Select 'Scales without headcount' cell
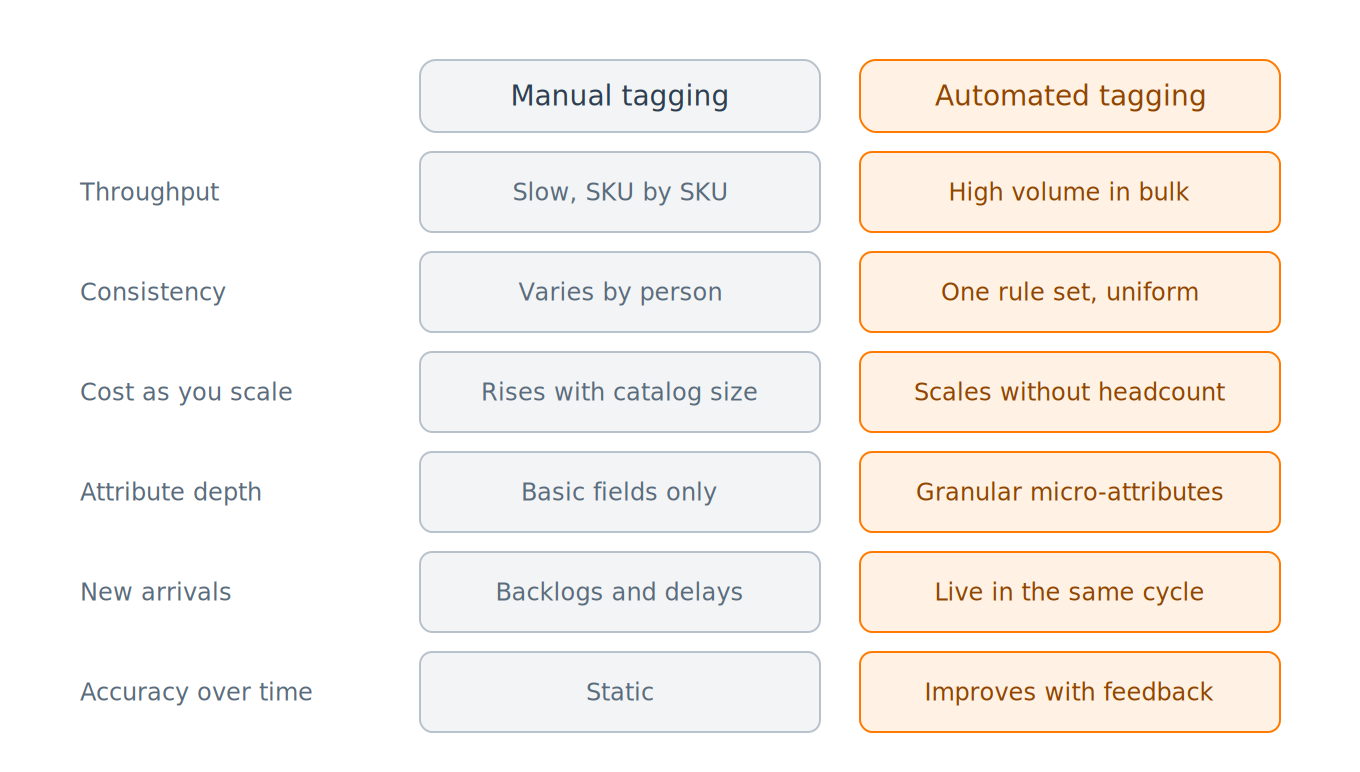This screenshot has width=1360, height=772. point(1070,392)
